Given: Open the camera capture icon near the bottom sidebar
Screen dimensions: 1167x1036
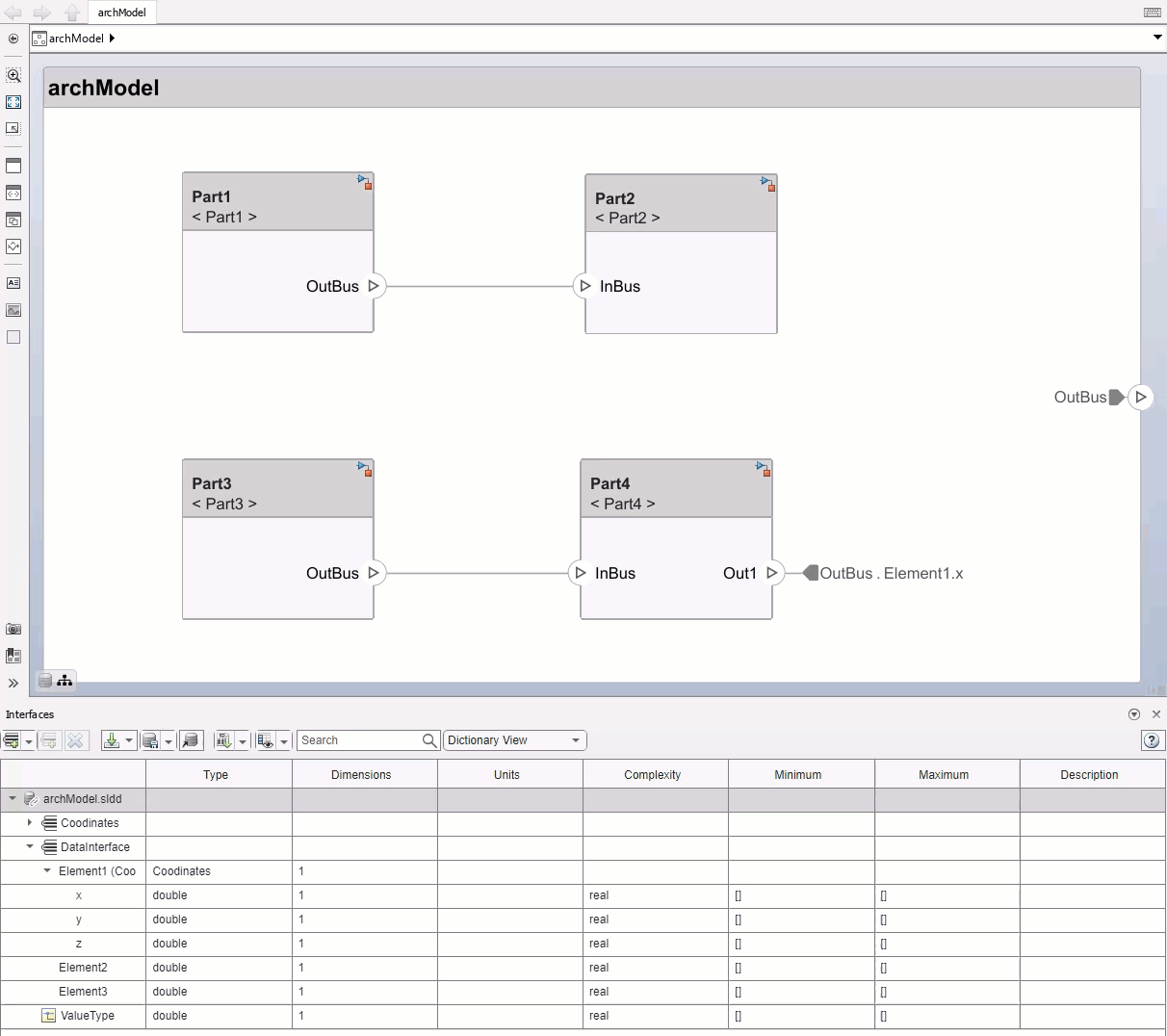Looking at the screenshot, I should (13, 629).
